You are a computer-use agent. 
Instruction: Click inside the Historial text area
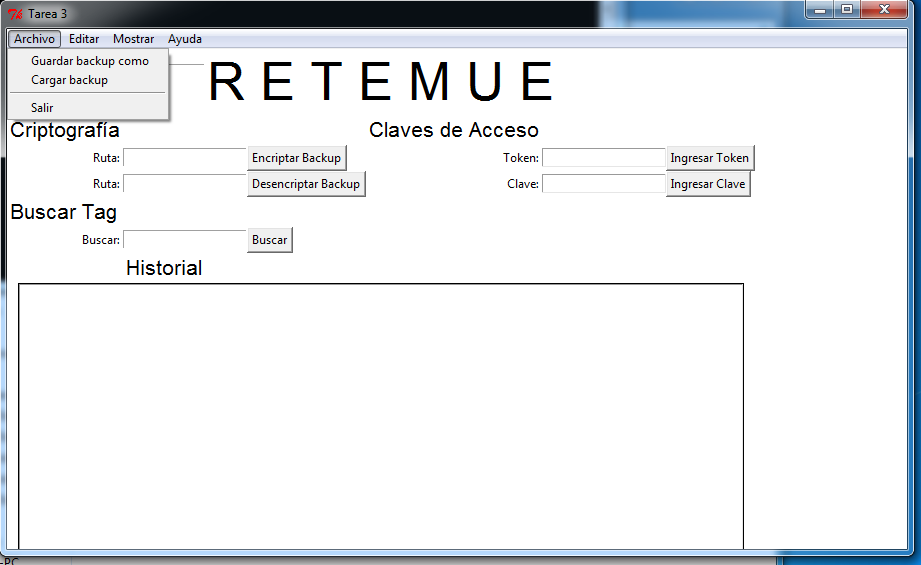point(381,416)
